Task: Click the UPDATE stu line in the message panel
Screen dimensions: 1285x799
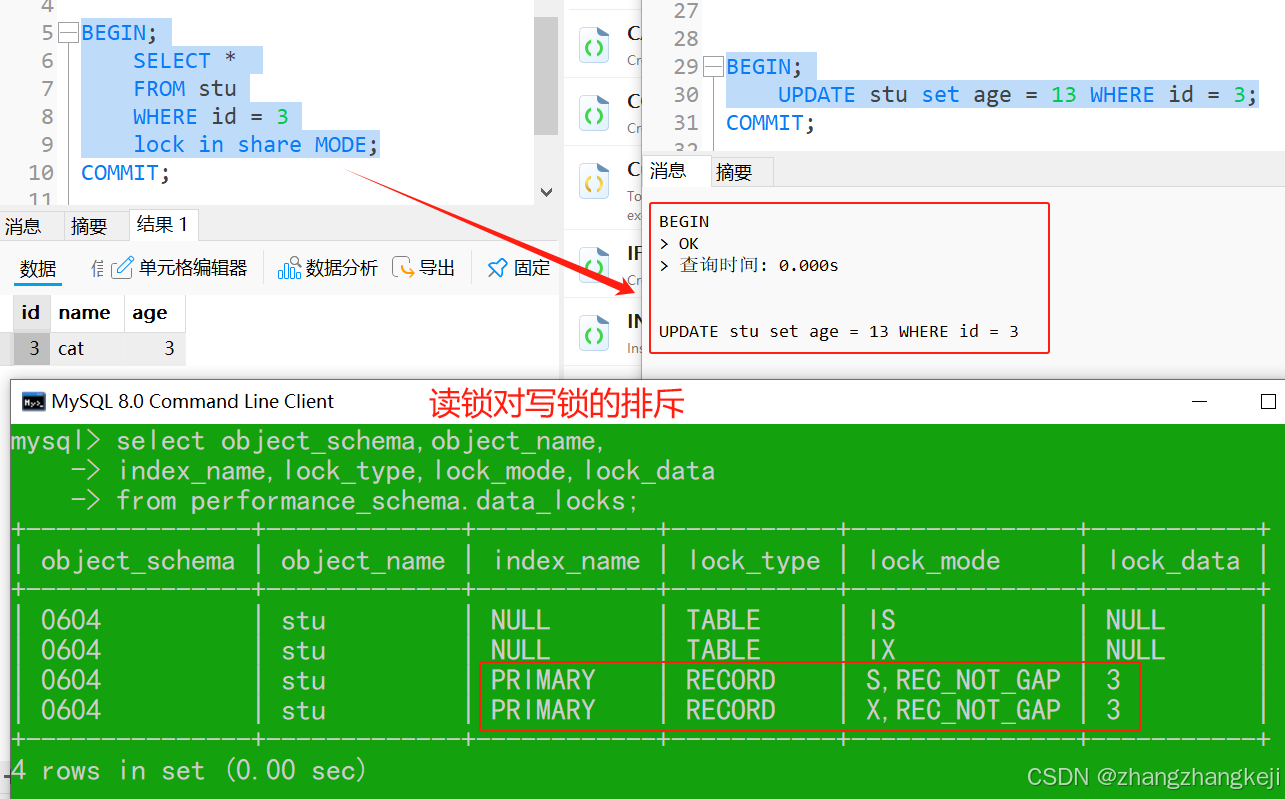Action: pyautogui.click(x=839, y=332)
